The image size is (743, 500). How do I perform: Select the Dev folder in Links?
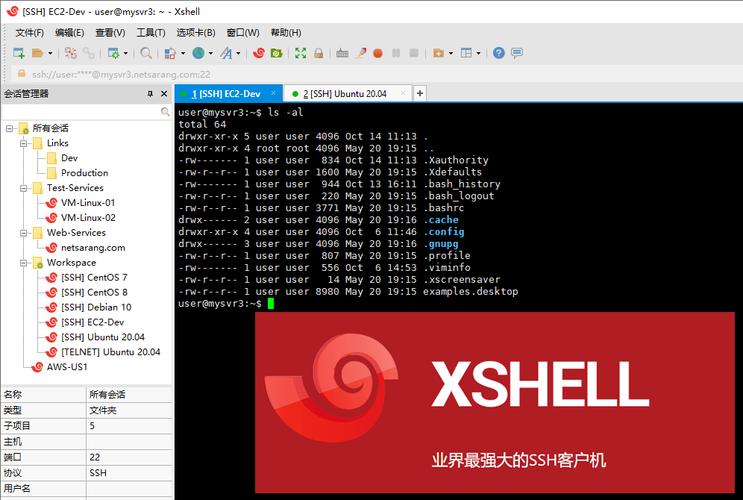[x=69, y=158]
